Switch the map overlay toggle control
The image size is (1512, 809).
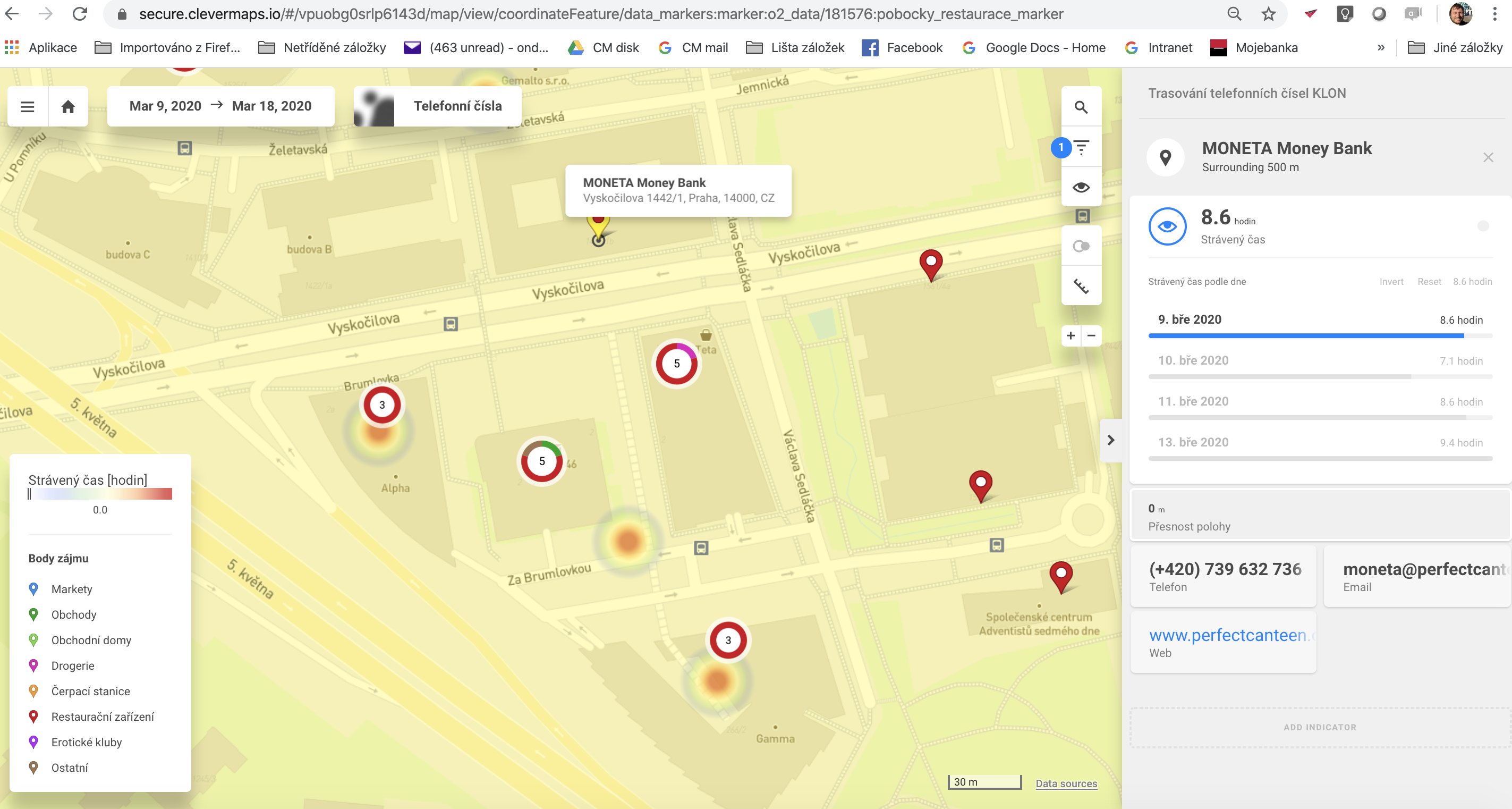click(x=1081, y=246)
